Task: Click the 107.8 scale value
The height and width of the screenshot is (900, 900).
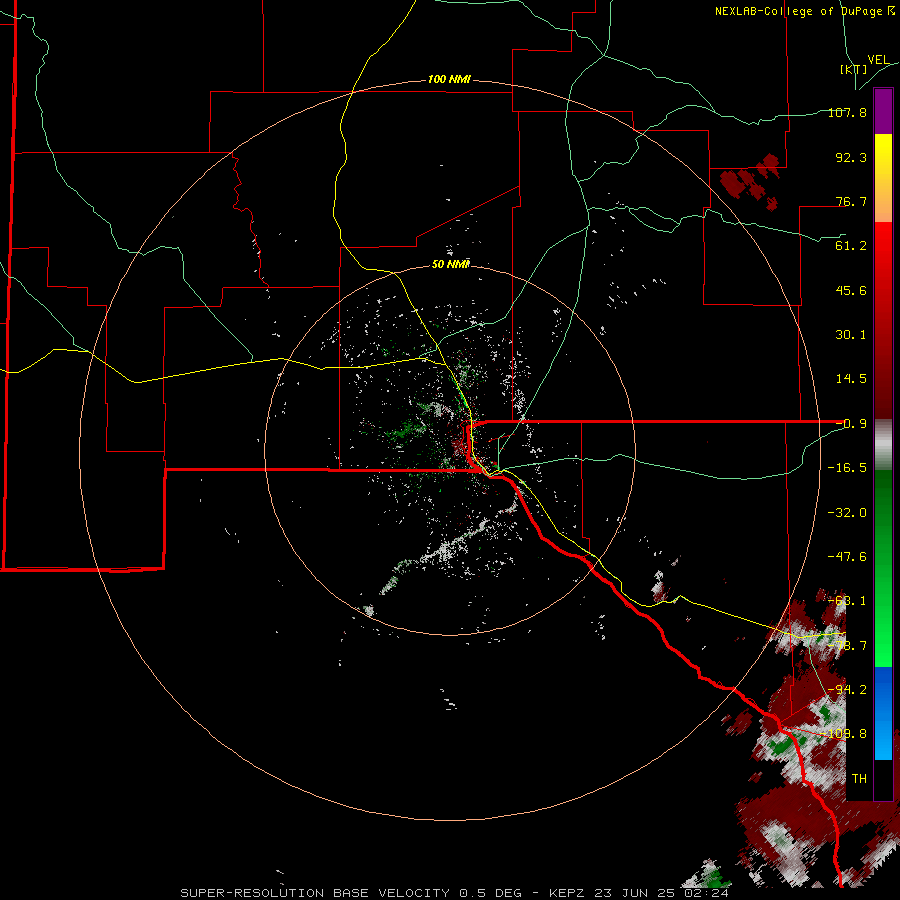Action: [847, 112]
